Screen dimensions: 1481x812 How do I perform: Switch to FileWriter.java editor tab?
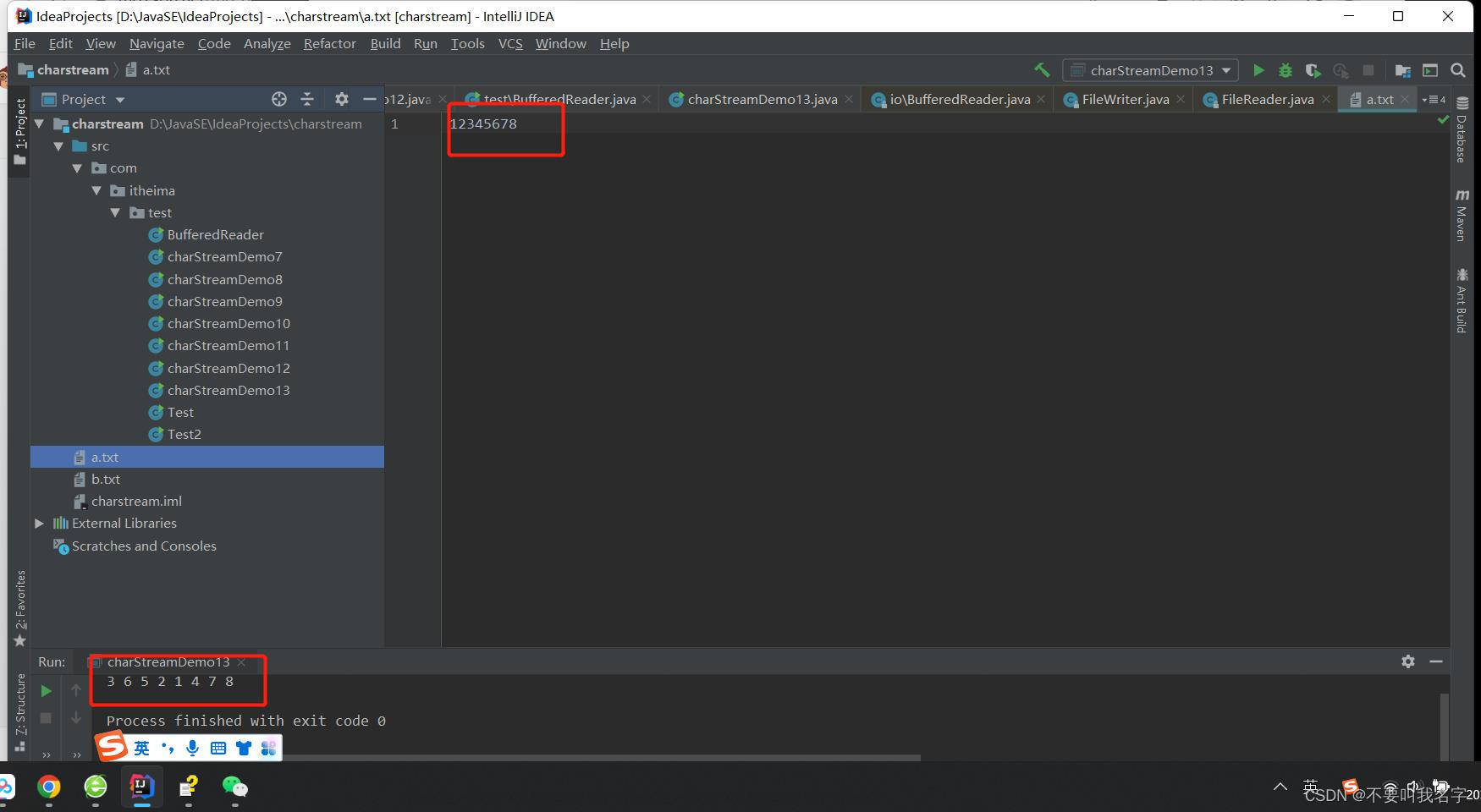(x=1126, y=100)
